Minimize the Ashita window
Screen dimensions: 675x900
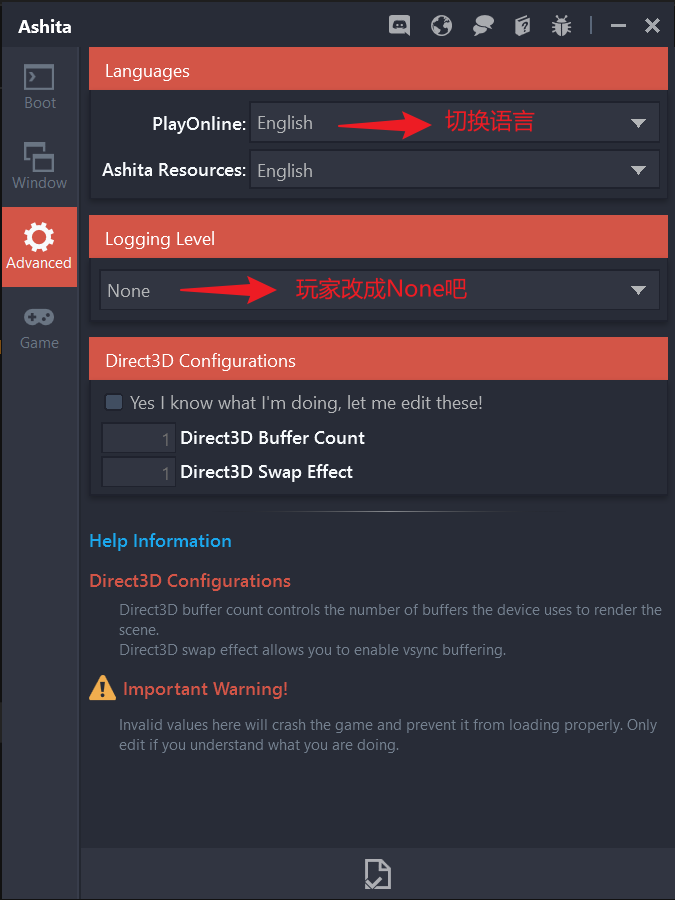618,26
